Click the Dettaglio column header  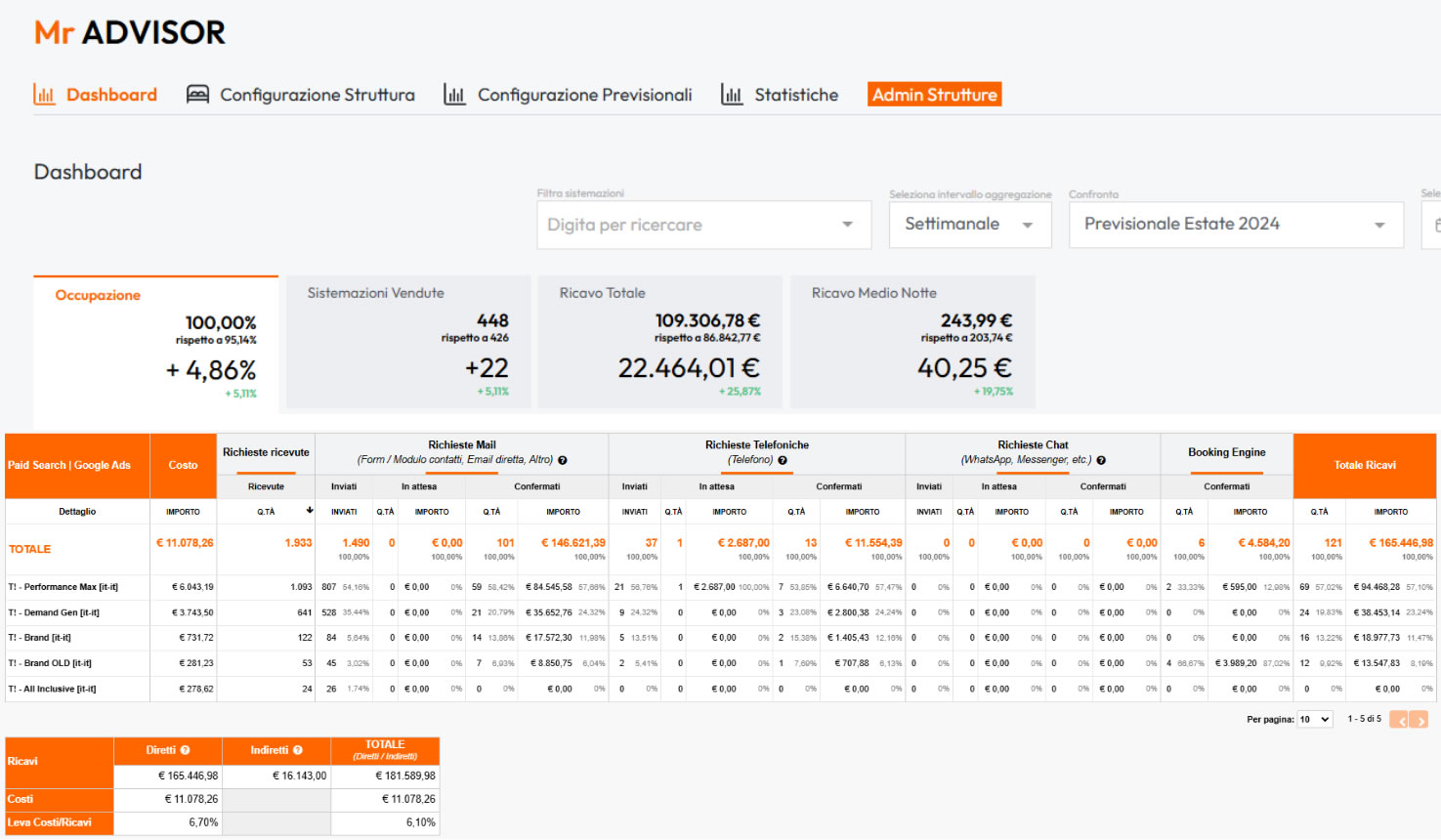click(x=77, y=512)
